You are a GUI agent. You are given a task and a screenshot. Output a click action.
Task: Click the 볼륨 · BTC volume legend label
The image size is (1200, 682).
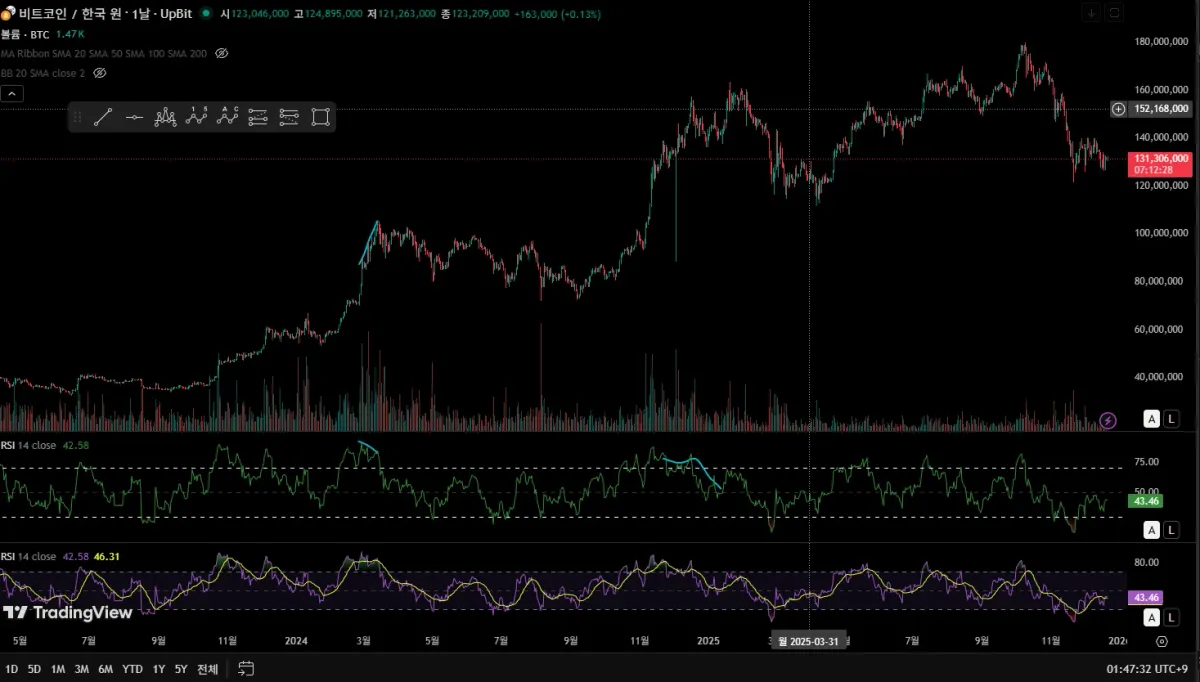click(x=25, y=34)
